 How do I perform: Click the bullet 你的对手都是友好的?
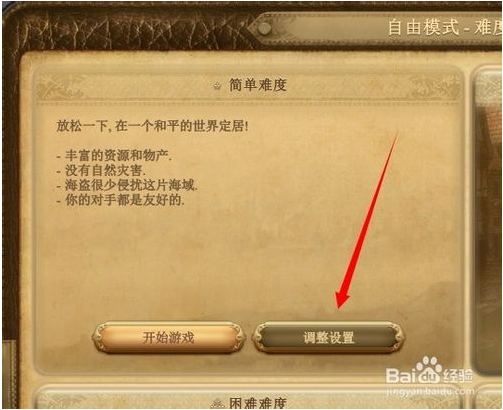tap(120, 200)
